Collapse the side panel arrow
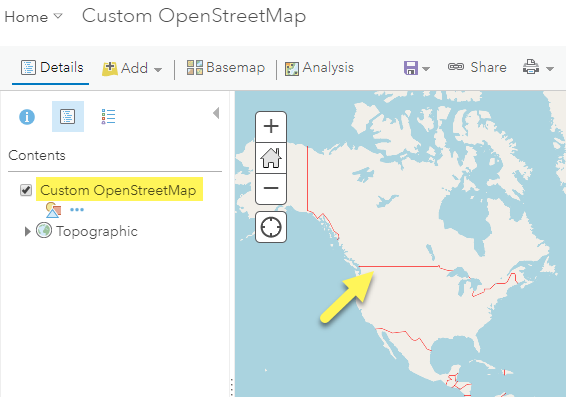Viewport: 566px width, 397px height. (216, 113)
